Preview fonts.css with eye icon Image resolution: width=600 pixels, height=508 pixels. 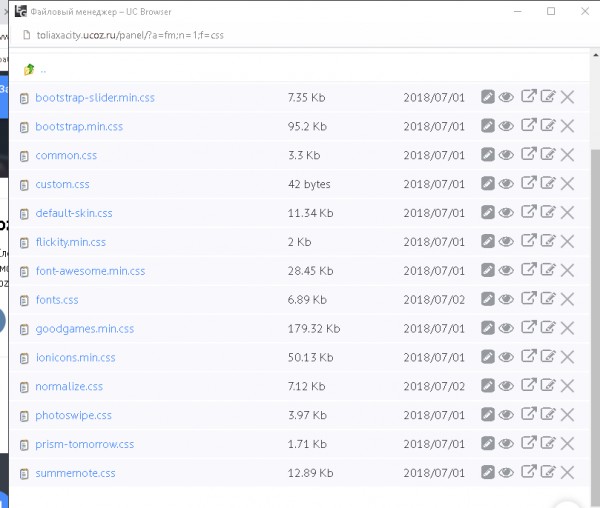coord(506,299)
